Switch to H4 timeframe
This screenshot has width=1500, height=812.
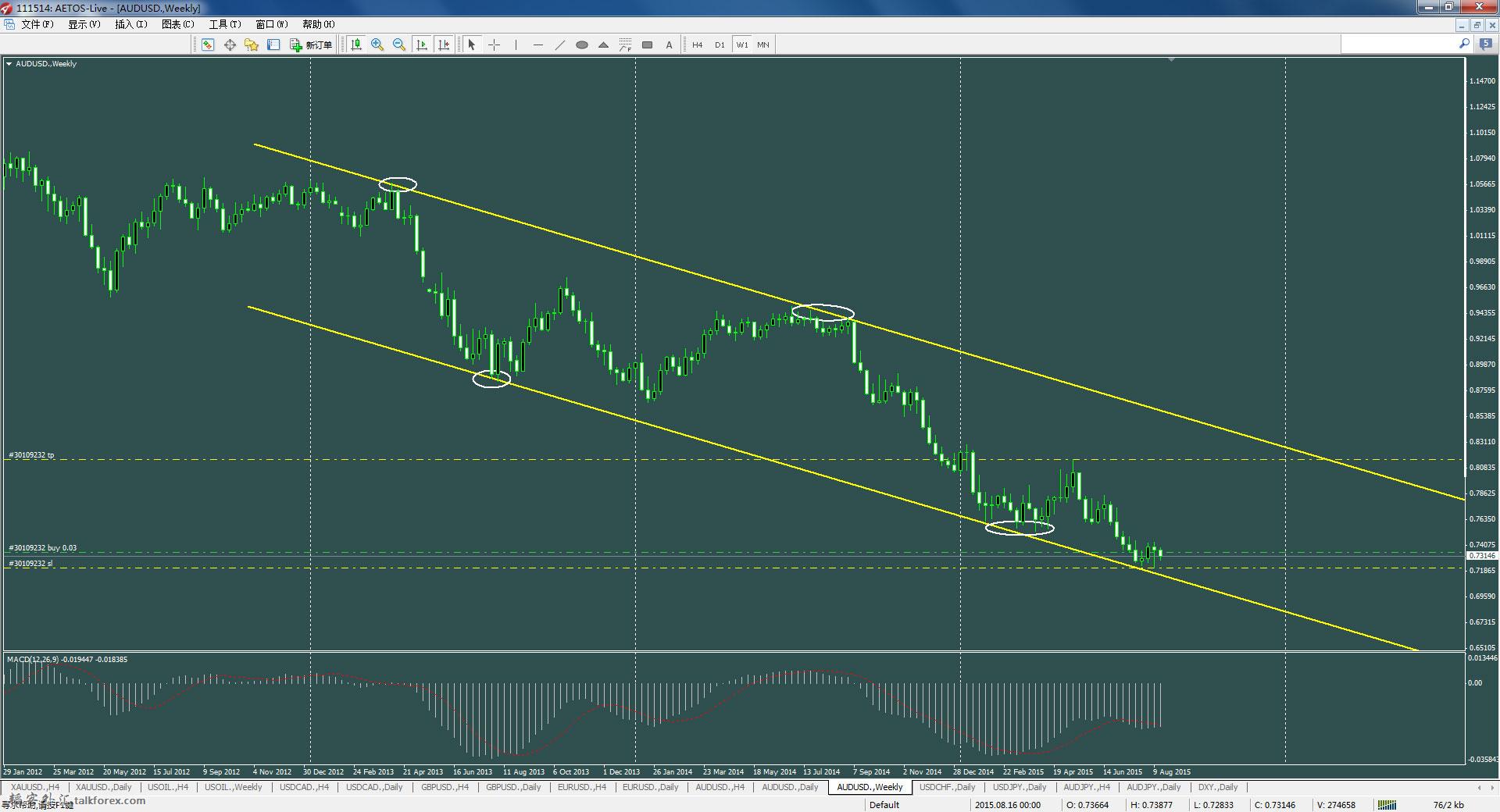697,45
